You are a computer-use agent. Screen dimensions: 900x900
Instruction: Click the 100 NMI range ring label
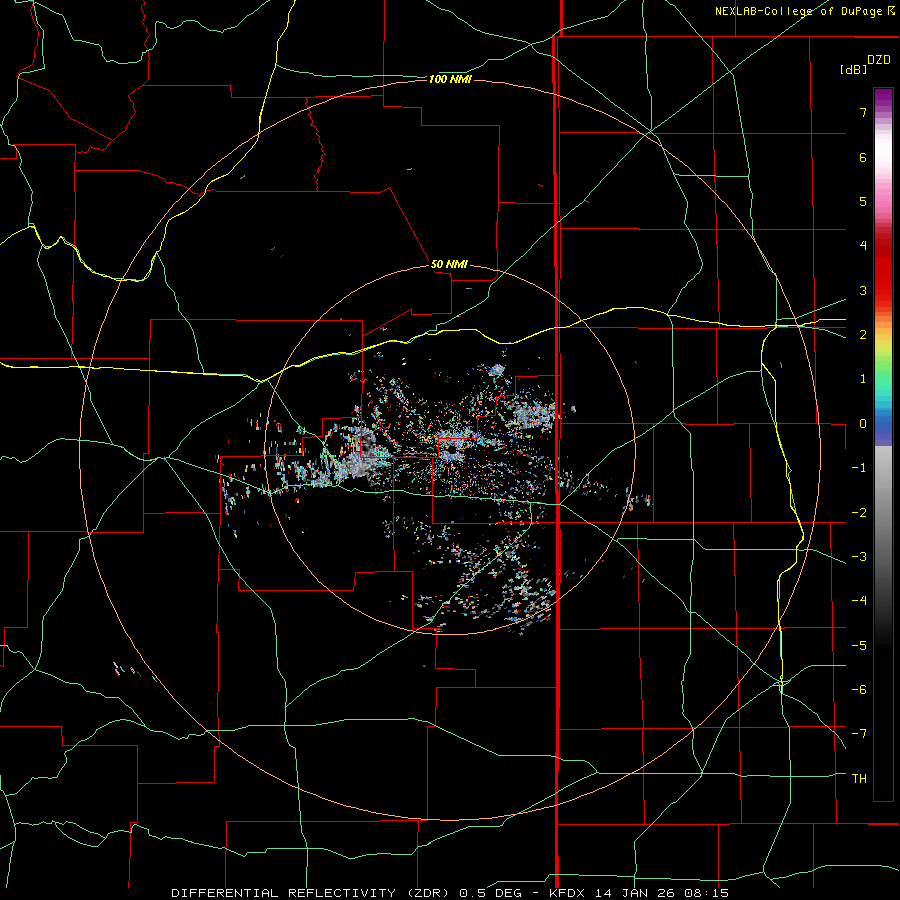450,79
